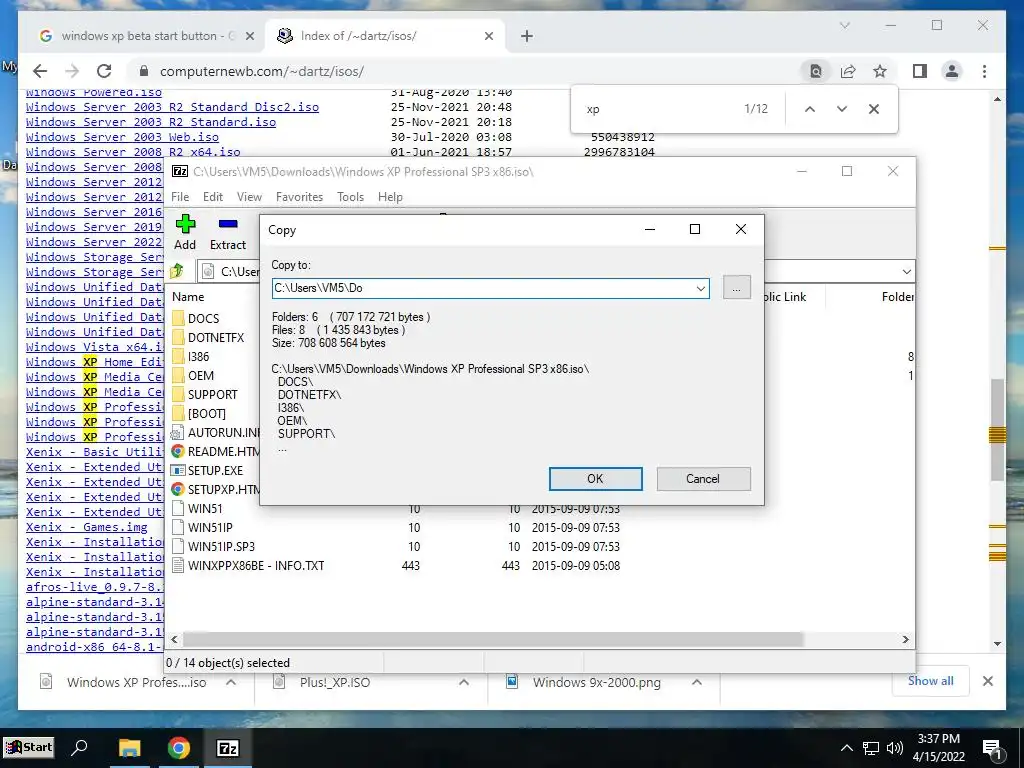Open a new Chrome tab
The width and height of the screenshot is (1024, 768).
pyautogui.click(x=527, y=36)
